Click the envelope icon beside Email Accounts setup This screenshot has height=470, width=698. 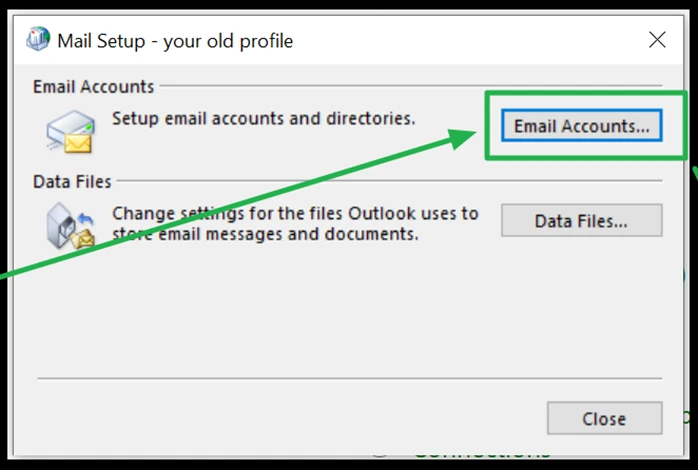[70, 133]
